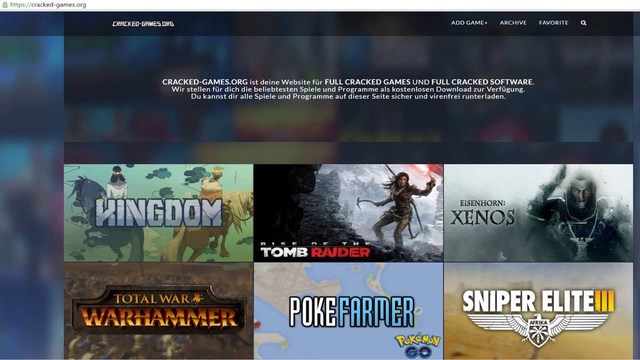Go to the ARCHIVE page
The height and width of the screenshot is (360, 640).
pyautogui.click(x=513, y=23)
